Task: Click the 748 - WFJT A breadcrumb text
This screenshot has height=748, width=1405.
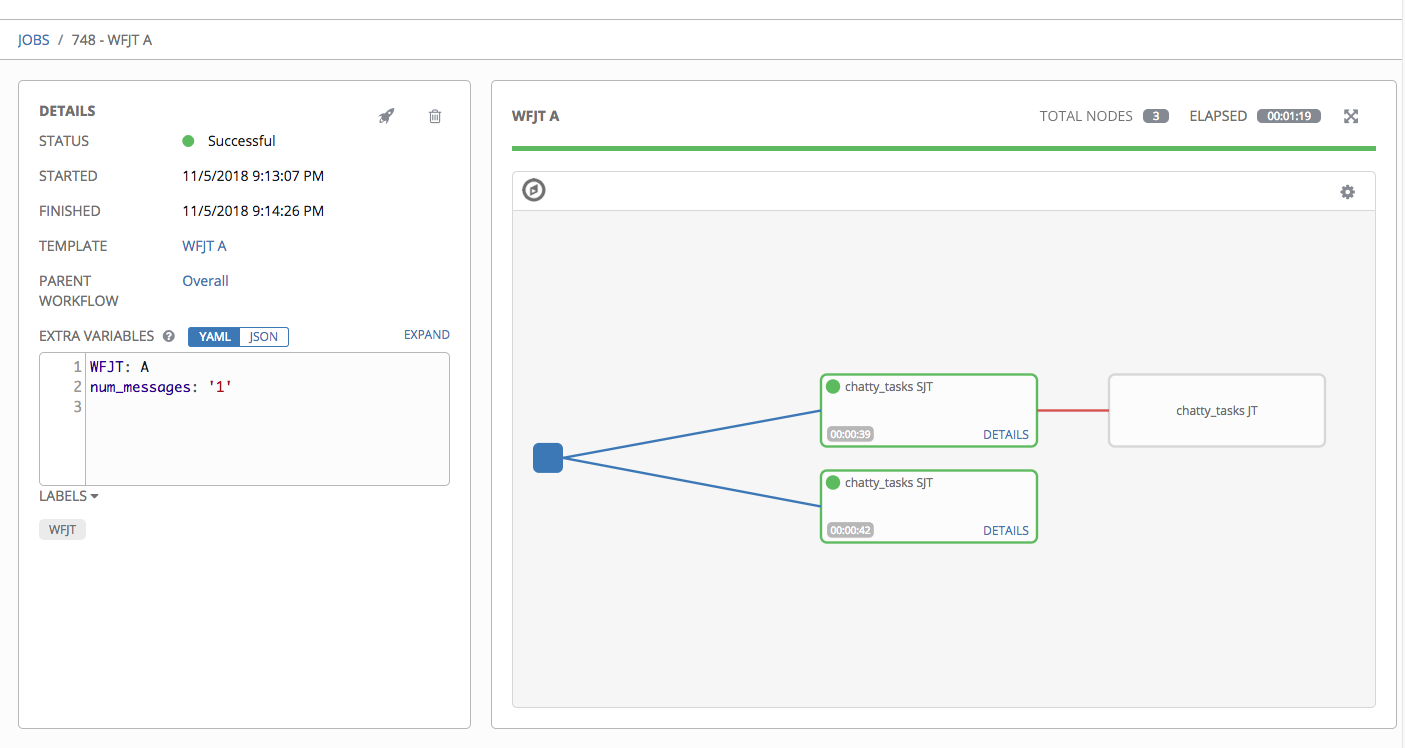Action: 112,41
